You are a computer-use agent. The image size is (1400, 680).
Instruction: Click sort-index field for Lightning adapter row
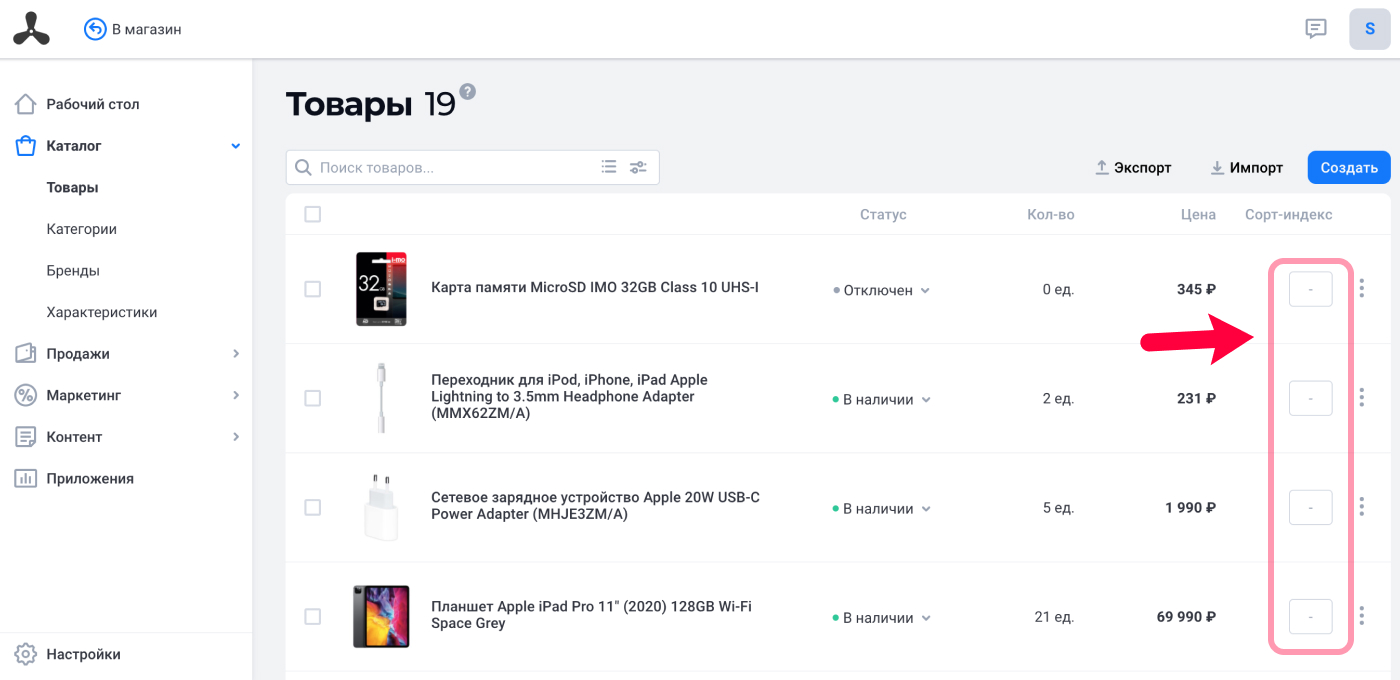click(1310, 398)
